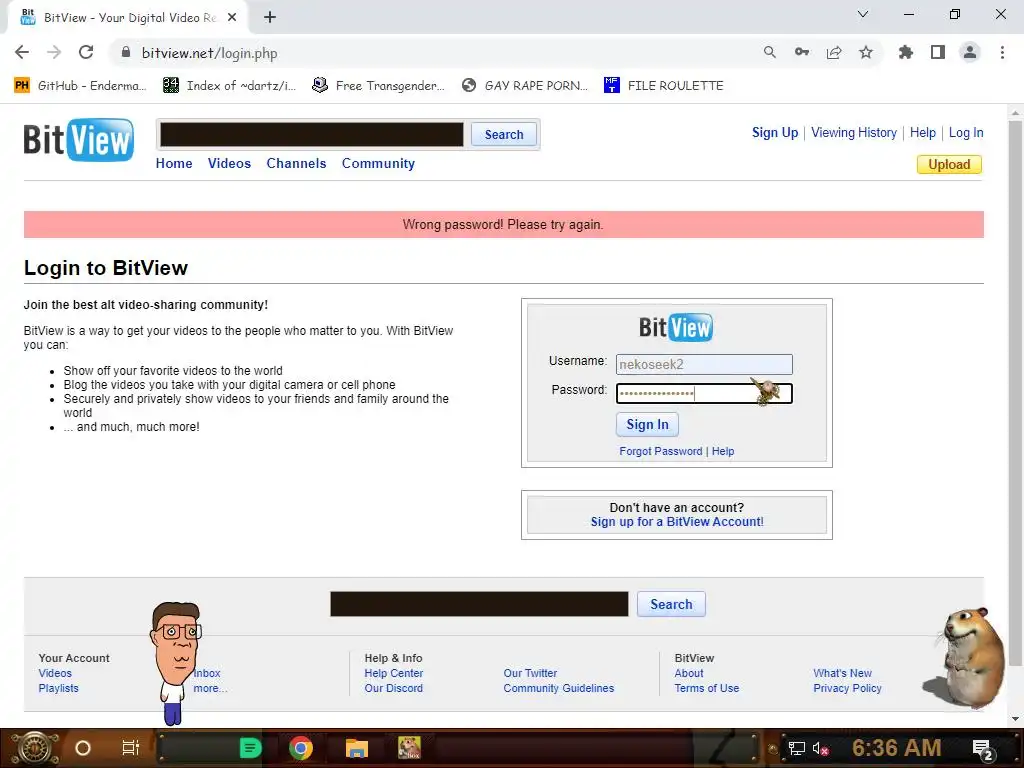Open the Community Guidelines link

click(558, 688)
